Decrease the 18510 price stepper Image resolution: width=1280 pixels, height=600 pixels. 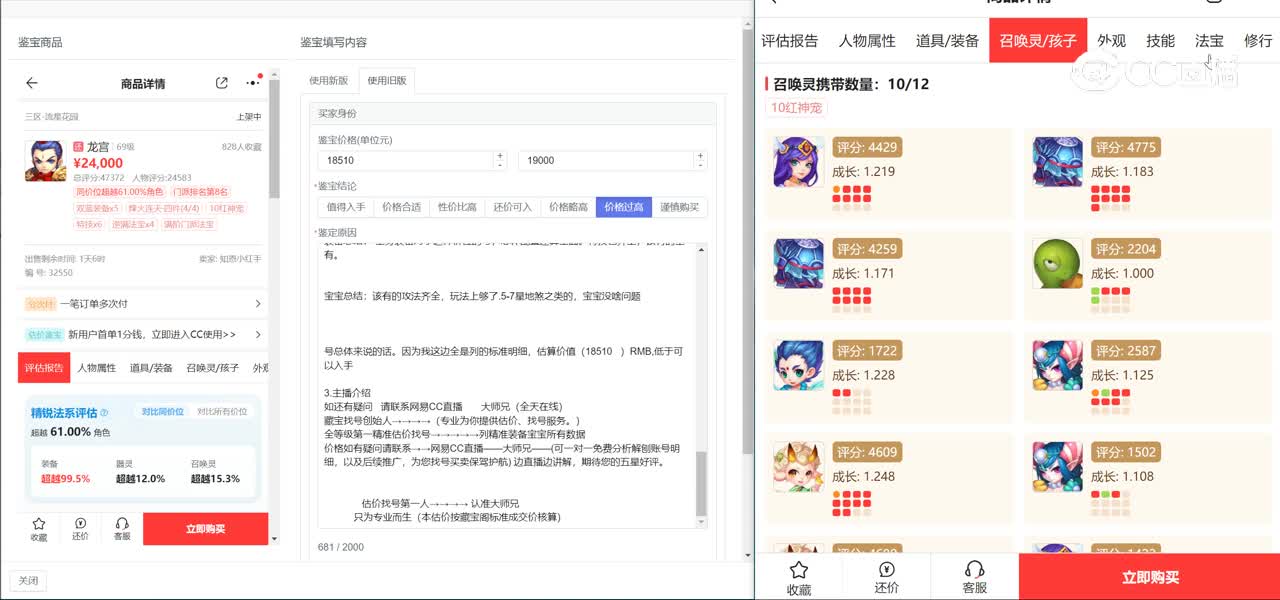click(x=500, y=164)
